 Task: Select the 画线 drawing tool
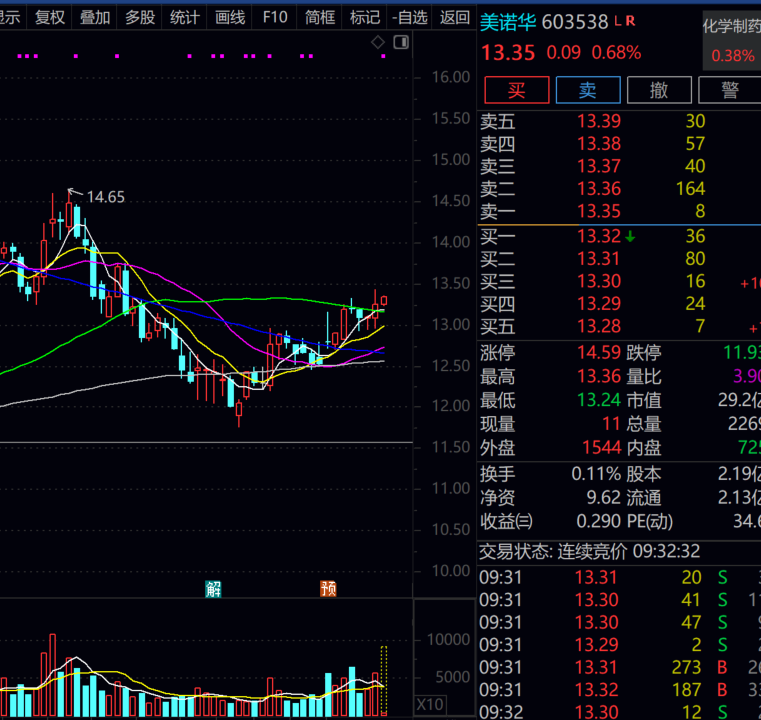coord(230,18)
